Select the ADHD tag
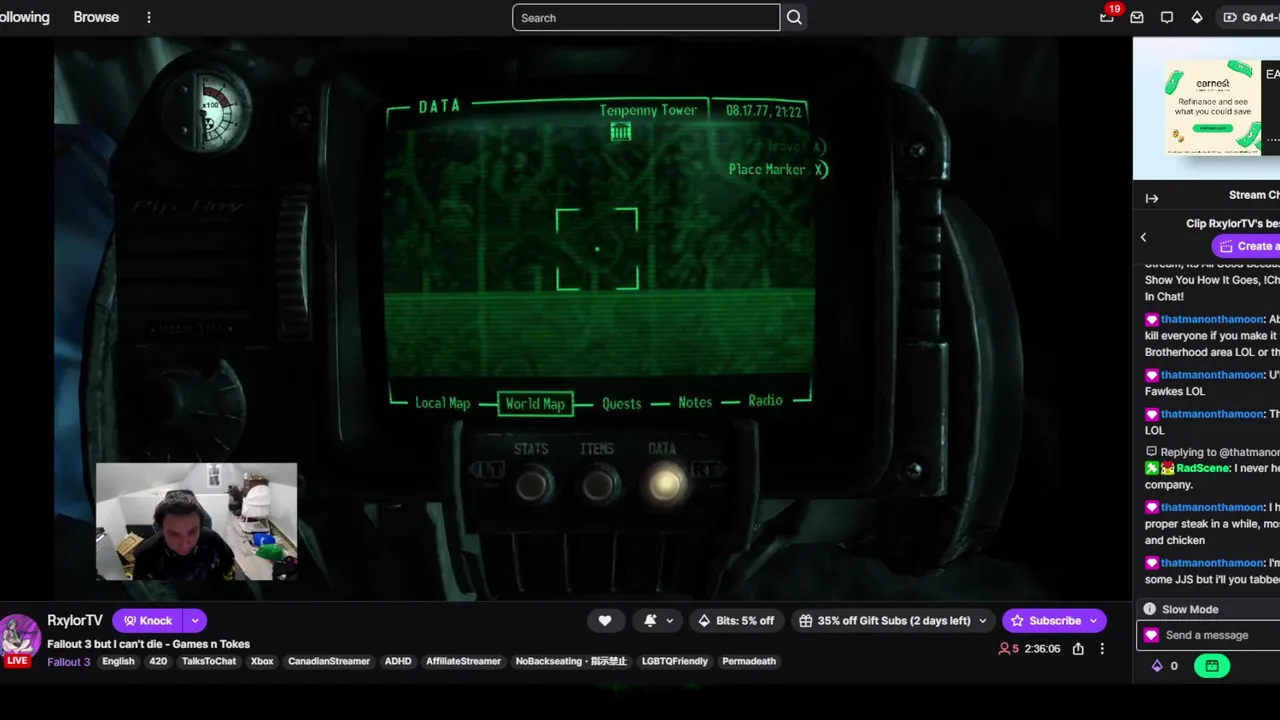This screenshot has width=1280, height=720. [398, 662]
